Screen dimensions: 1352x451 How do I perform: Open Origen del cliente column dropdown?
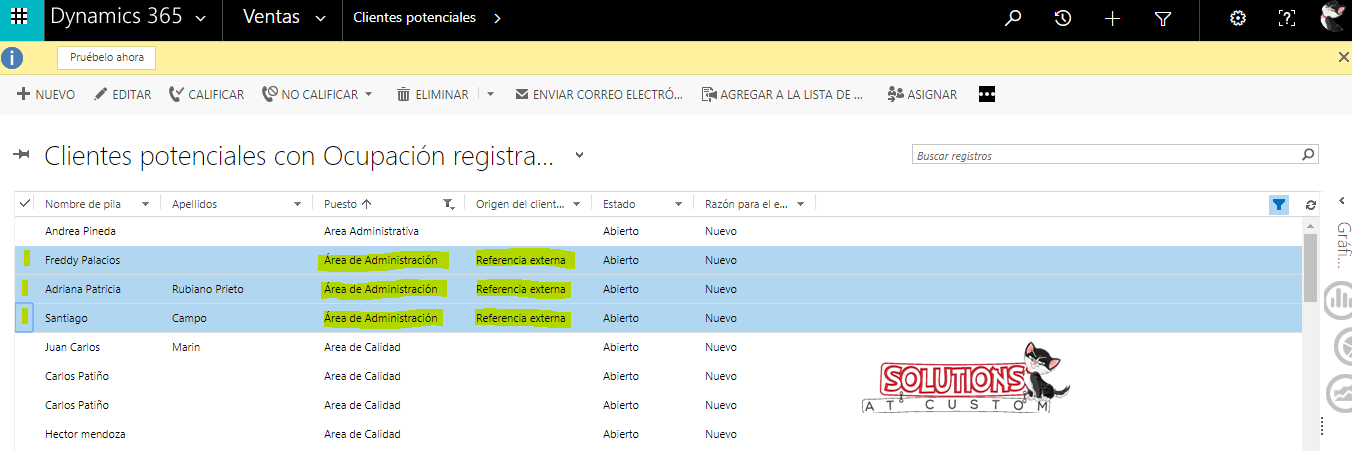tap(576, 204)
